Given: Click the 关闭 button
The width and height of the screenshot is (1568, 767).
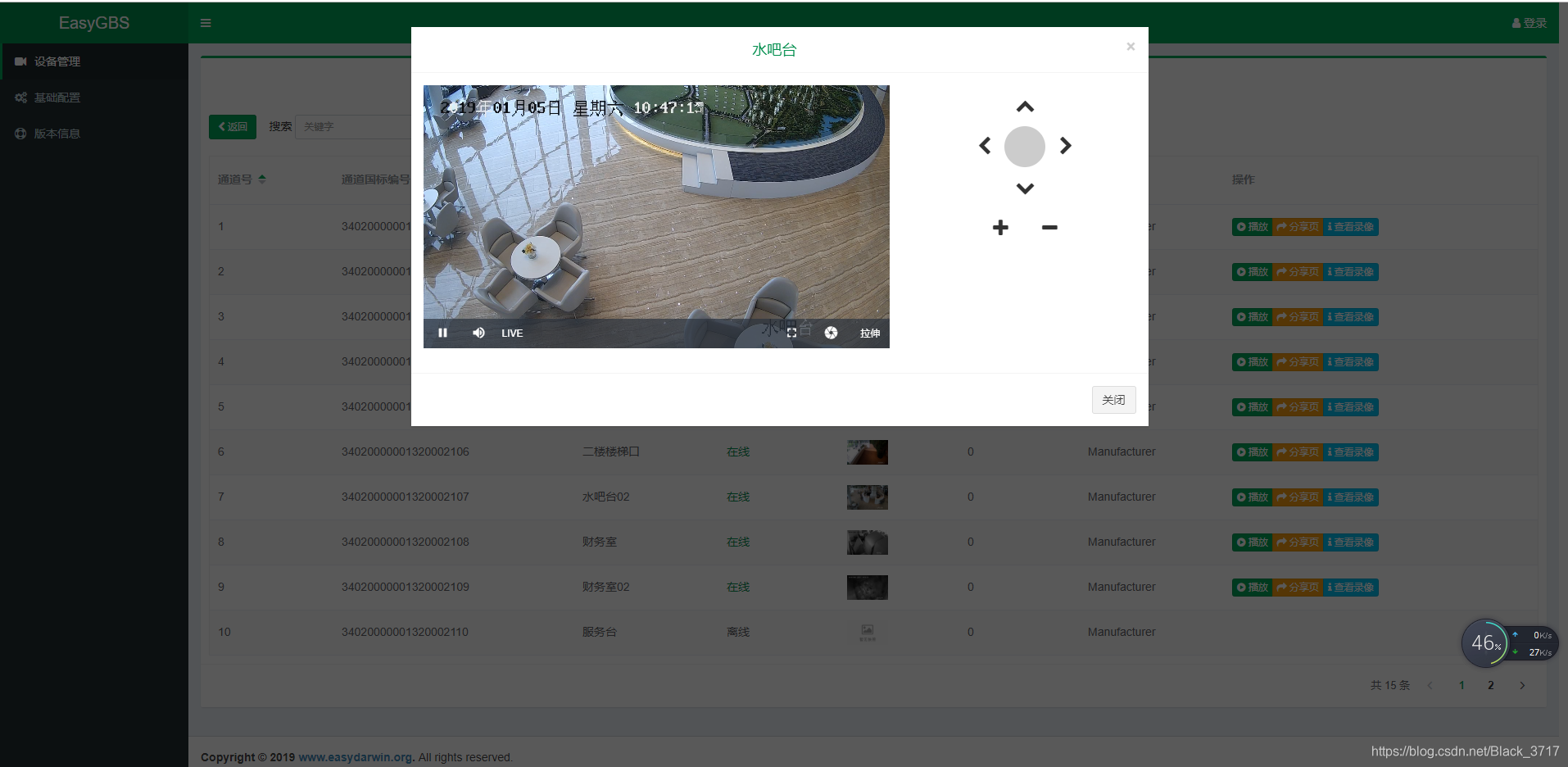Looking at the screenshot, I should coord(1113,400).
